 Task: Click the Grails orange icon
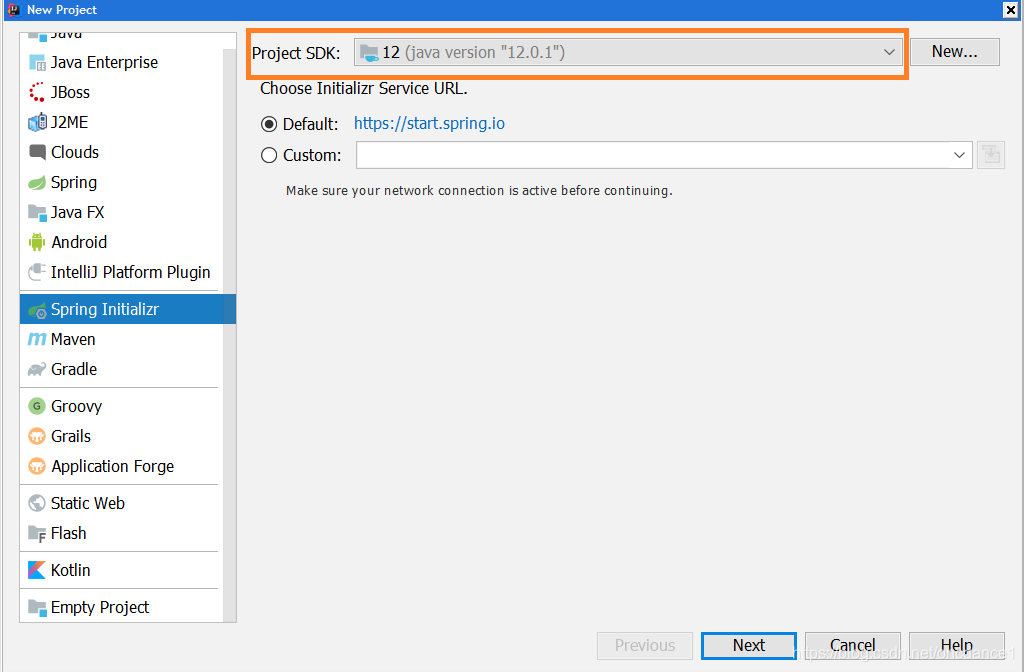click(x=37, y=436)
